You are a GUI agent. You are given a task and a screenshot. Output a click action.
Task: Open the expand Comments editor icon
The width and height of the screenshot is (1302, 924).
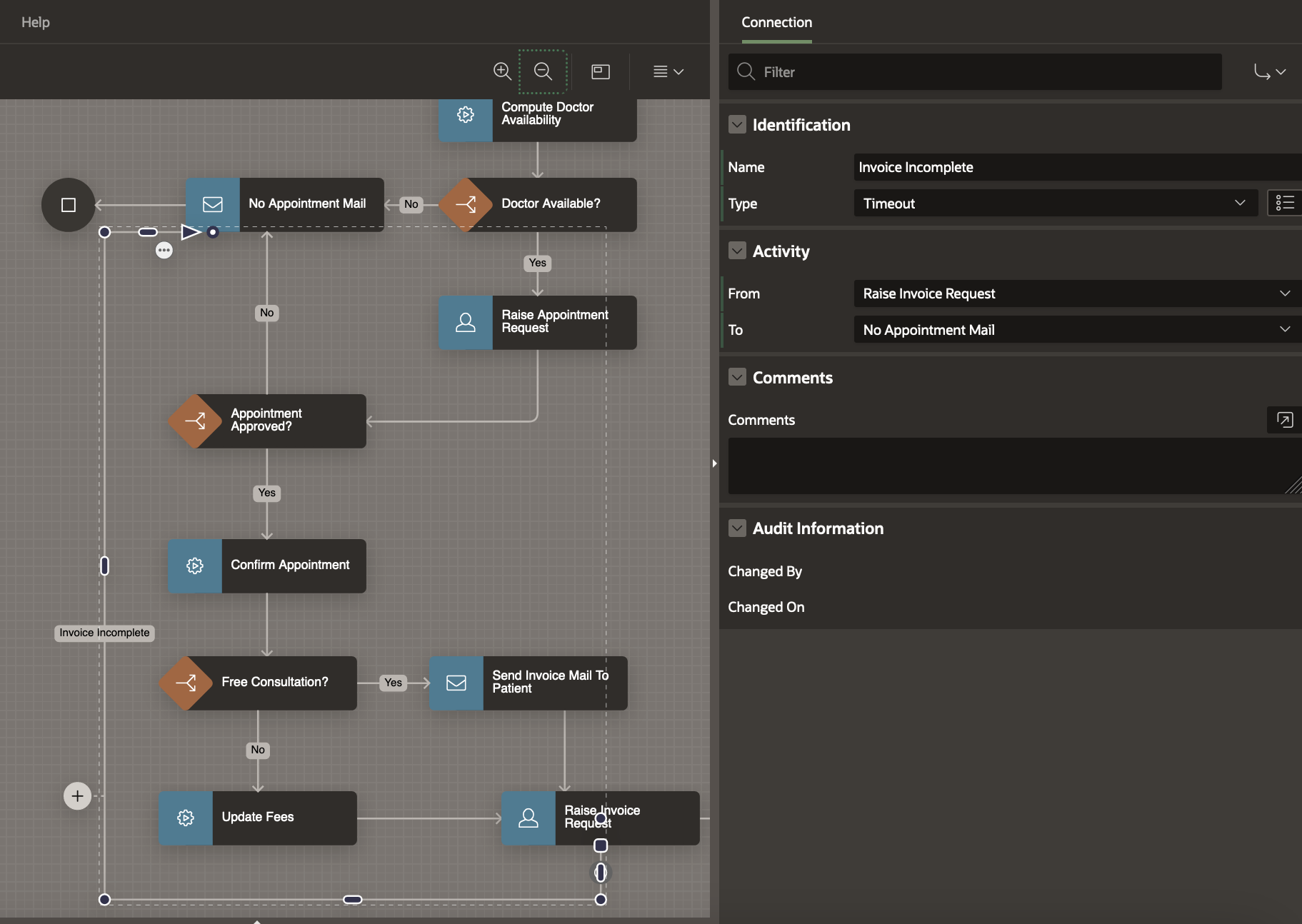click(1284, 420)
